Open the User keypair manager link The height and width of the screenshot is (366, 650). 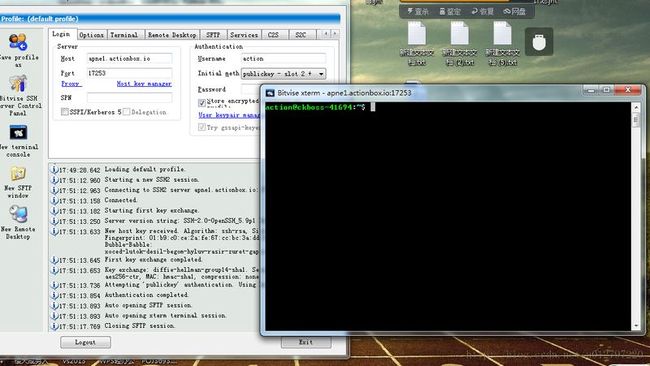pyautogui.click(x=229, y=115)
